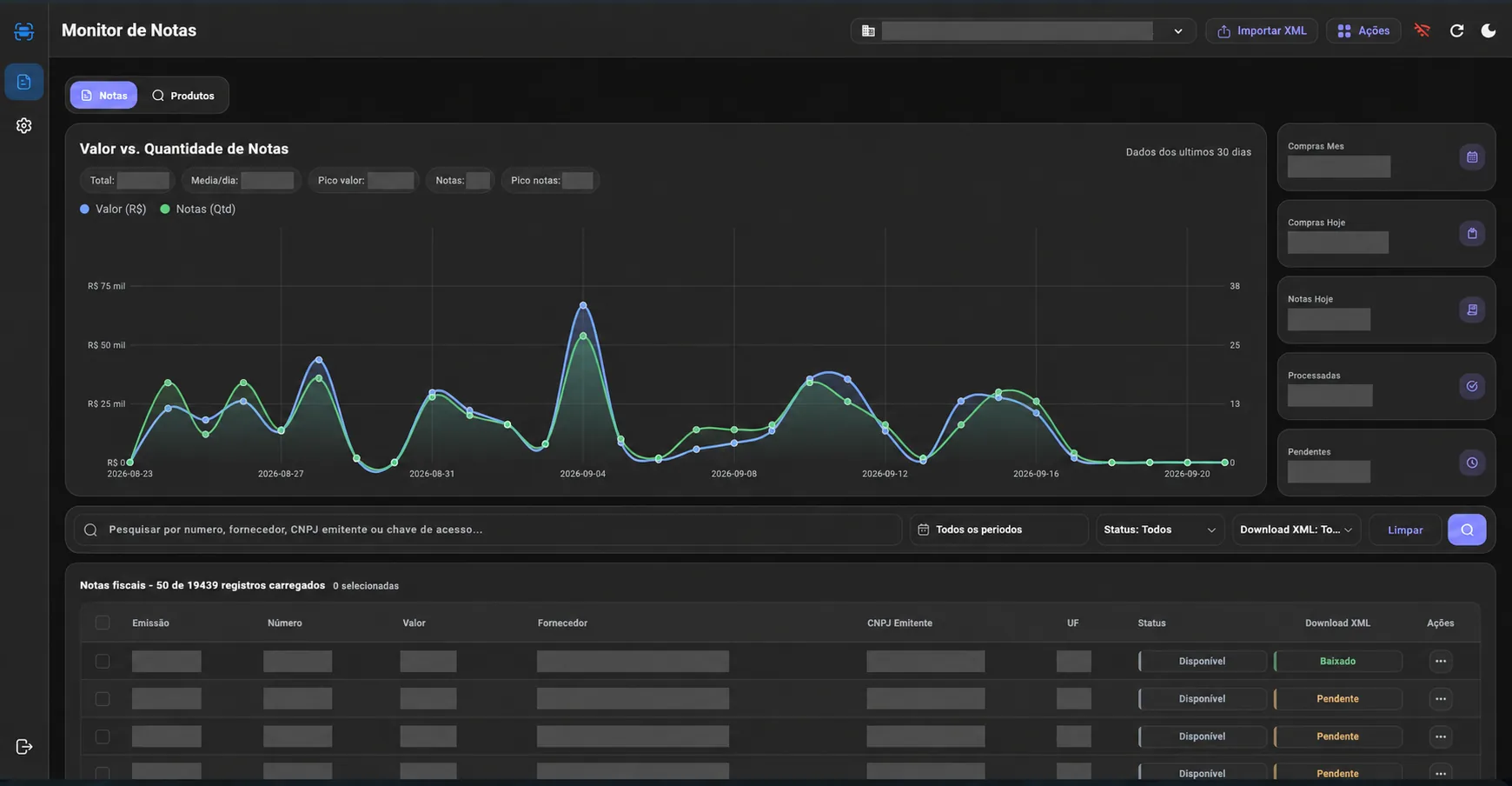Toggle dark mode moon icon

(1488, 30)
